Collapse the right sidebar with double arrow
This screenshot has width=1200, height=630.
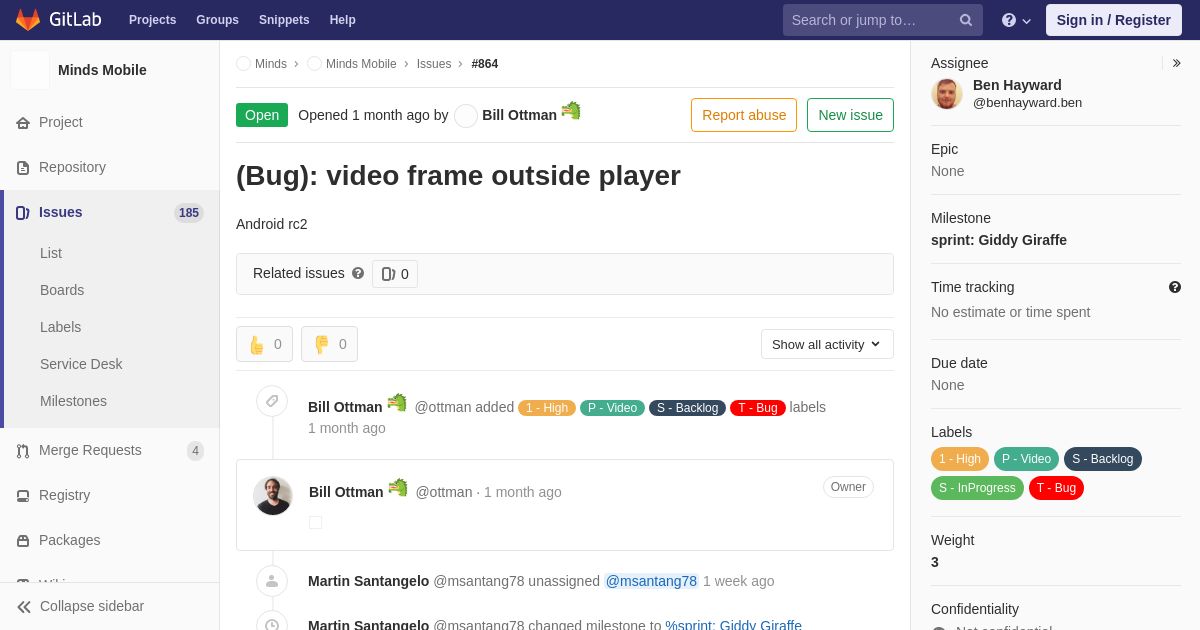(x=1176, y=63)
